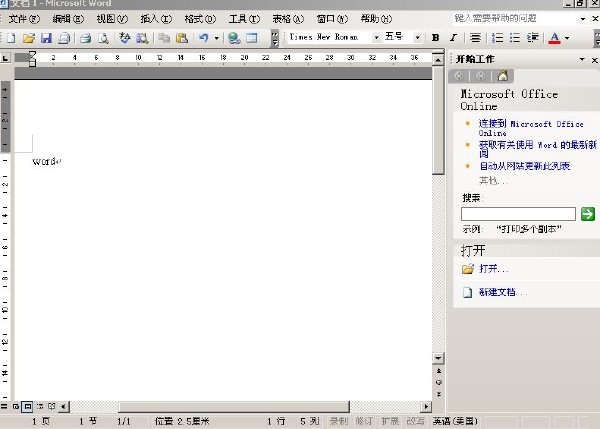Open the 文件 menu
The image size is (600, 429).
coord(24,19)
